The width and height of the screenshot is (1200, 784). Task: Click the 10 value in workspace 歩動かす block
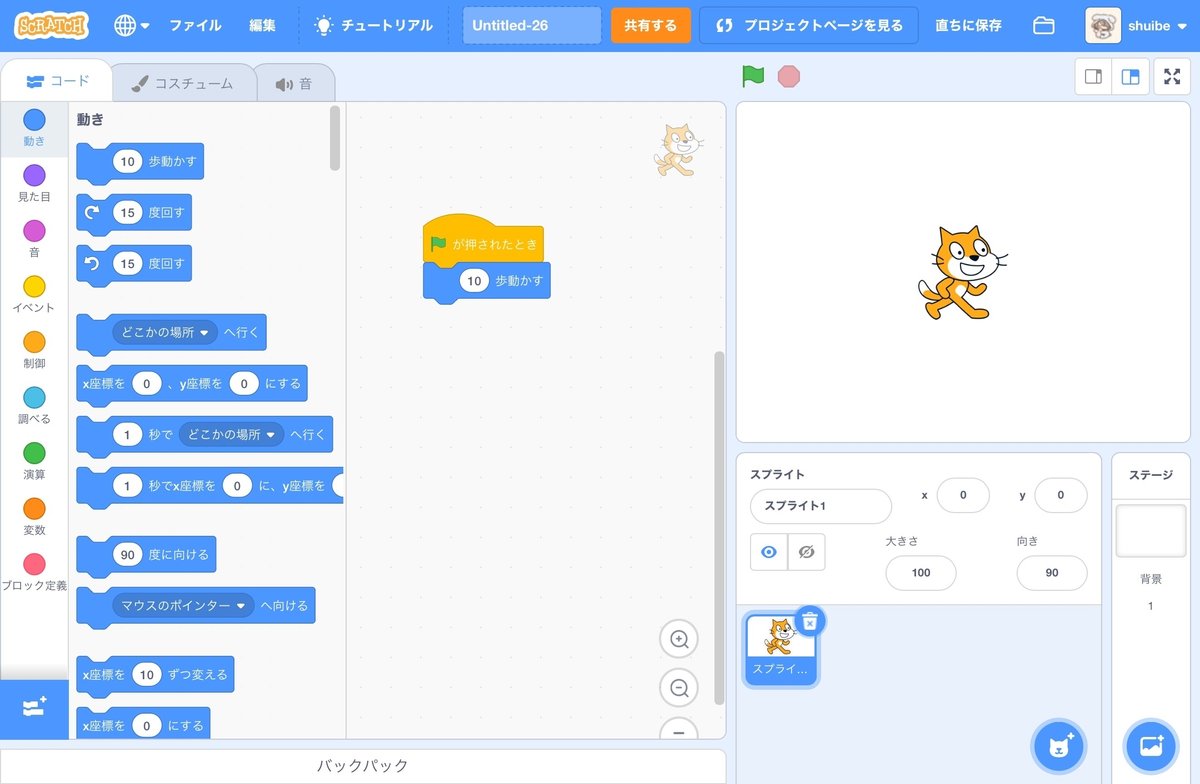coord(474,281)
